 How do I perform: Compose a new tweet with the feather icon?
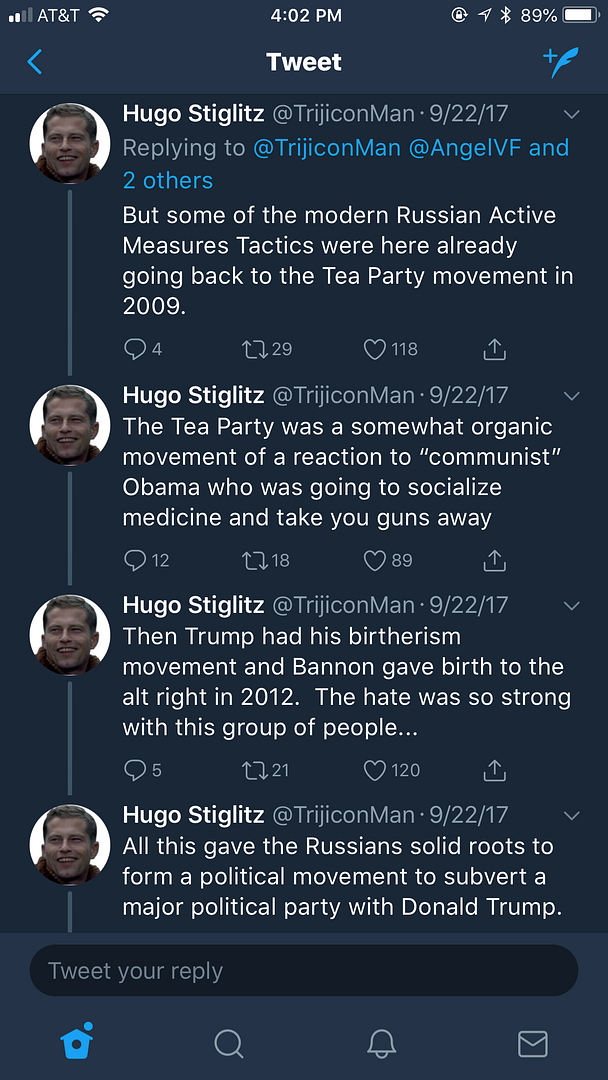(561, 62)
